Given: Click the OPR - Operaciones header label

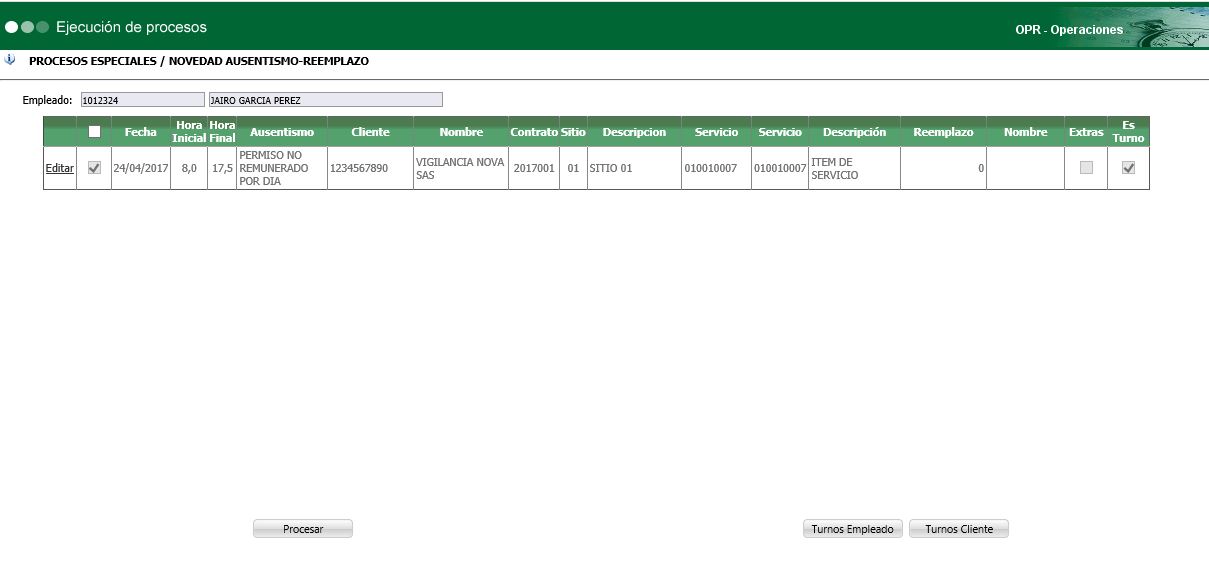Looking at the screenshot, I should point(1069,30).
